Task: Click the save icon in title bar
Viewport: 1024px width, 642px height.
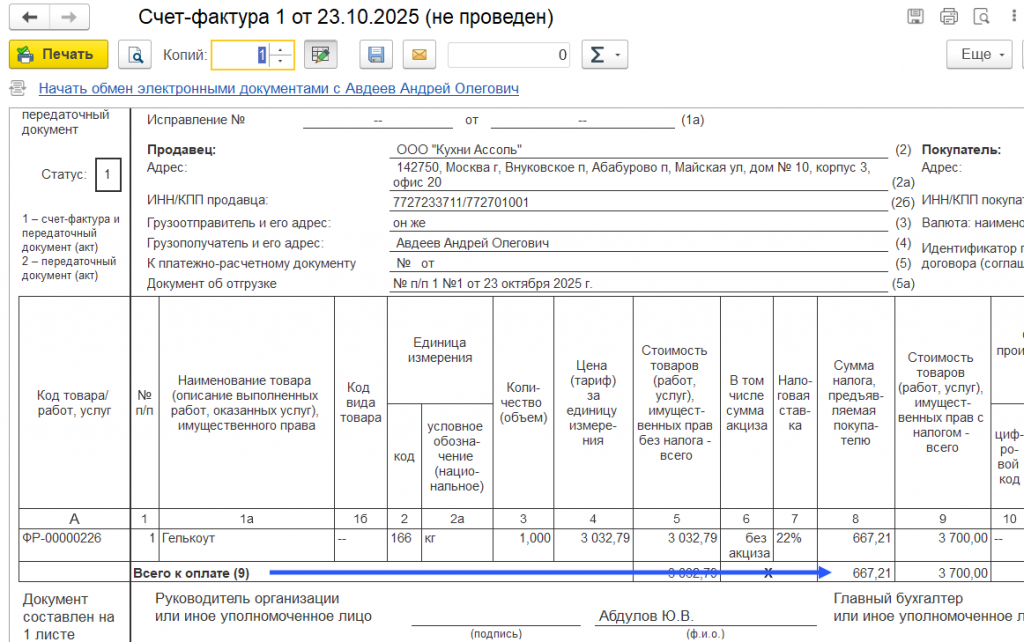Action: (916, 17)
